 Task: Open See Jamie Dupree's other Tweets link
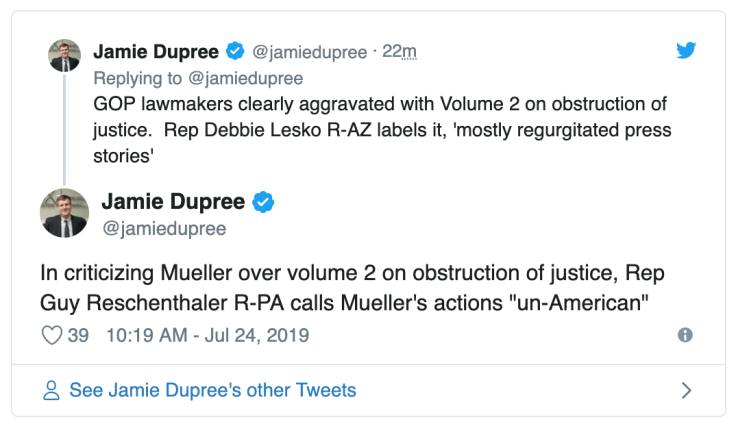[212, 390]
